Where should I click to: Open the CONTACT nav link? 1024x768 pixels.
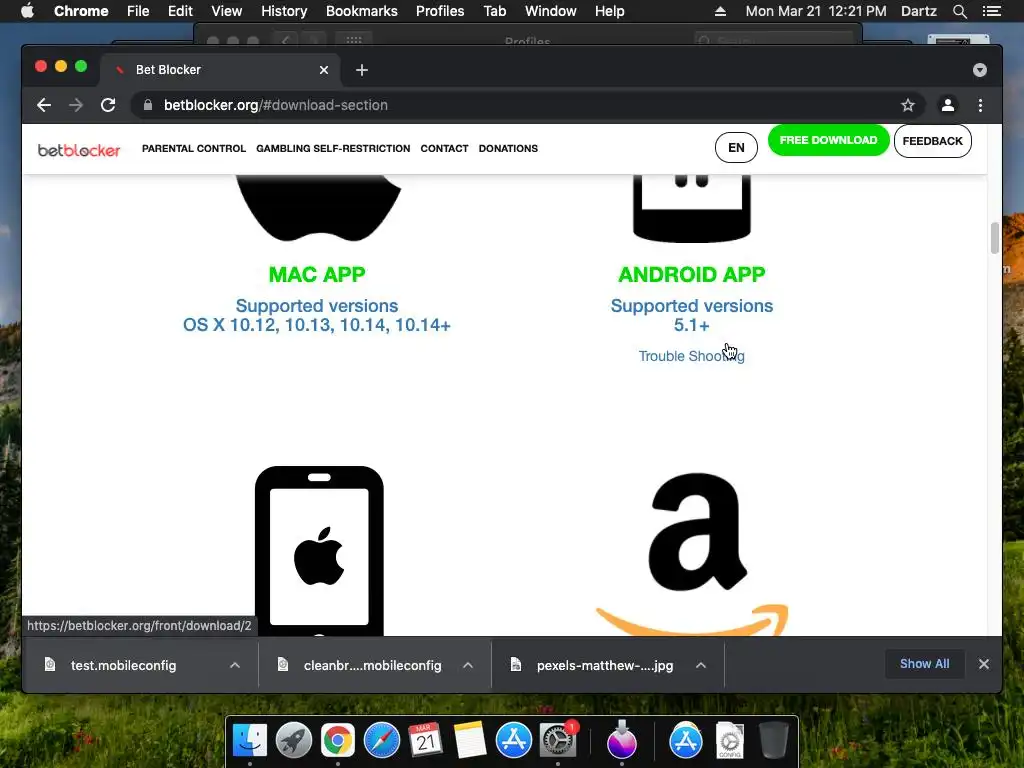444,148
